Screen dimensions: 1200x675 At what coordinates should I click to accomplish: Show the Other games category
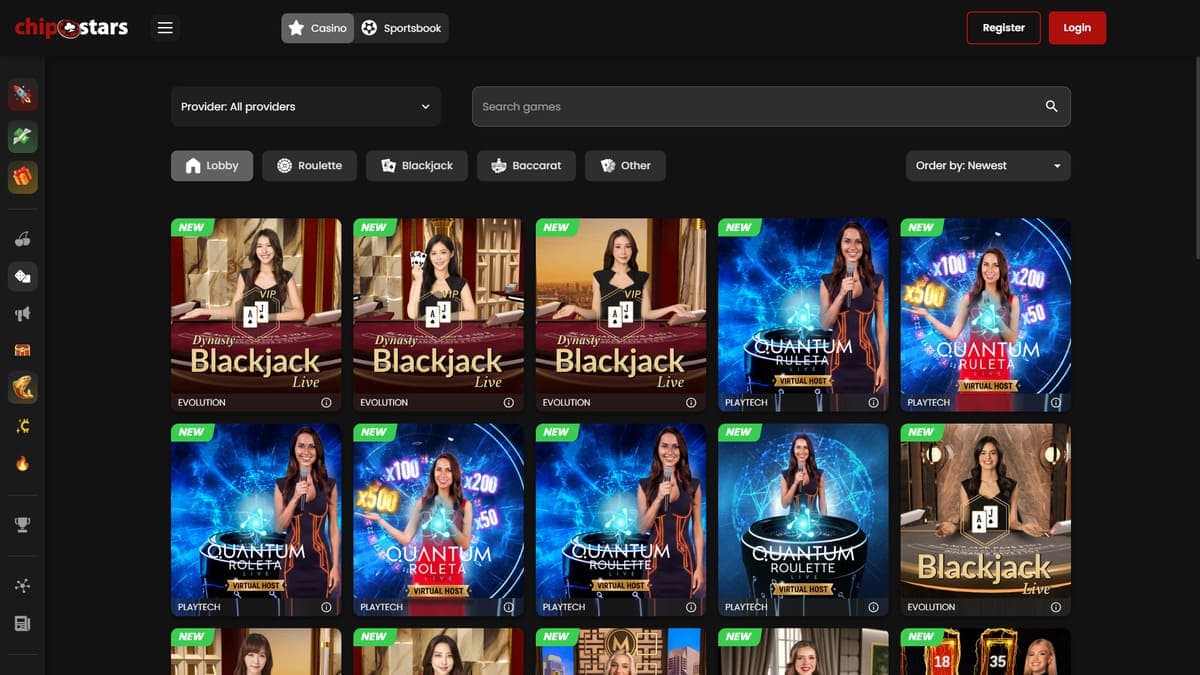pyautogui.click(x=626, y=166)
